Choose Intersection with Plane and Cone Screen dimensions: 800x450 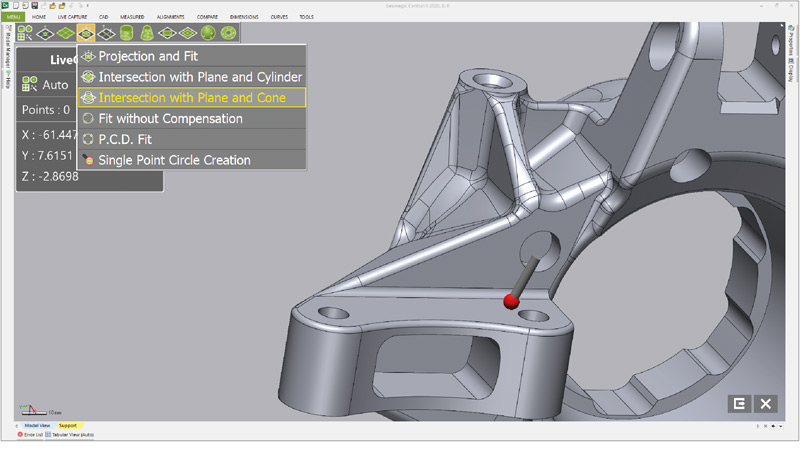(192, 97)
